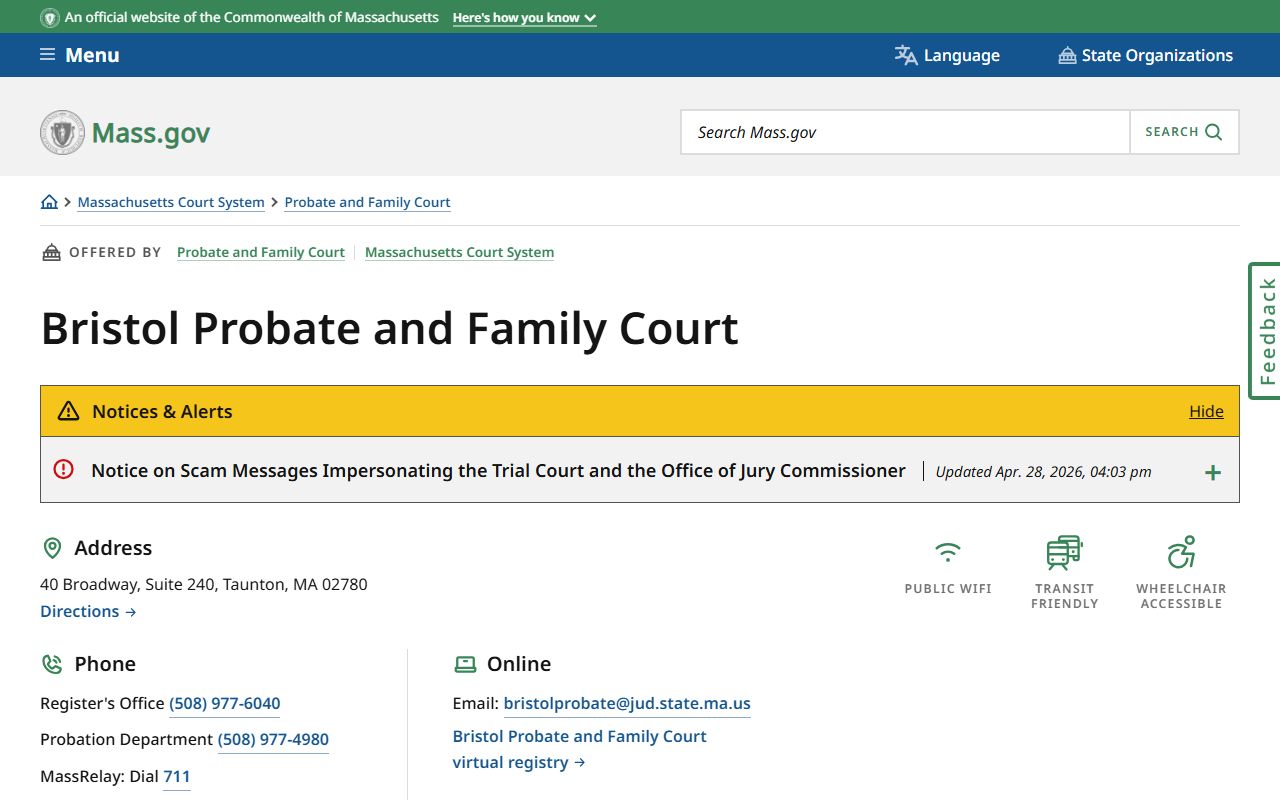Click the red alert exclamation icon
Image resolution: width=1280 pixels, height=800 pixels.
tap(64, 469)
